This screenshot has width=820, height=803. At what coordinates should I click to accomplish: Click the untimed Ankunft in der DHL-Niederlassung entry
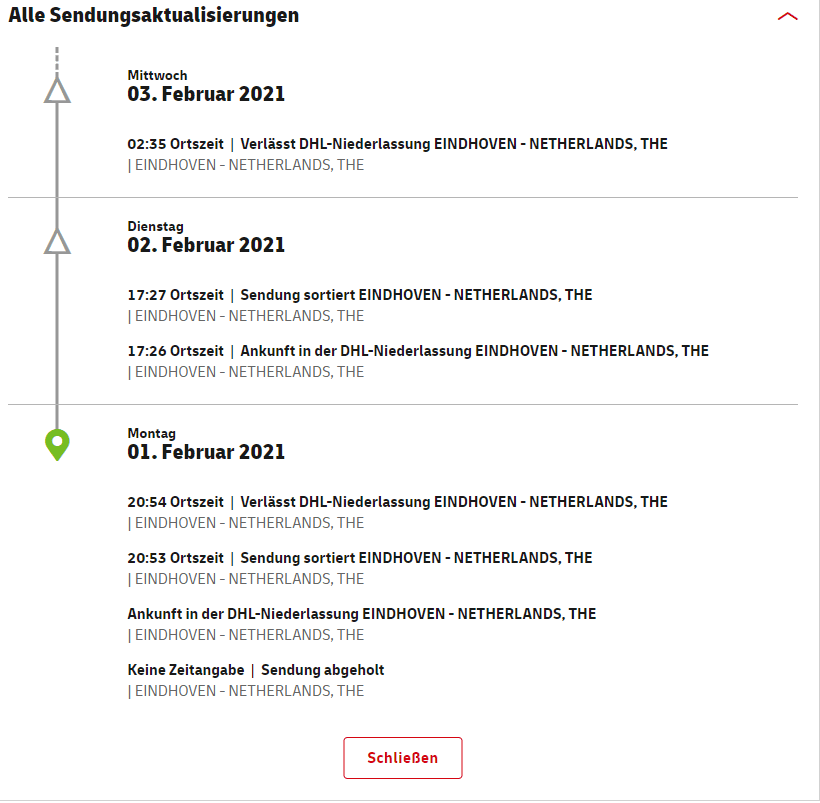362,625
